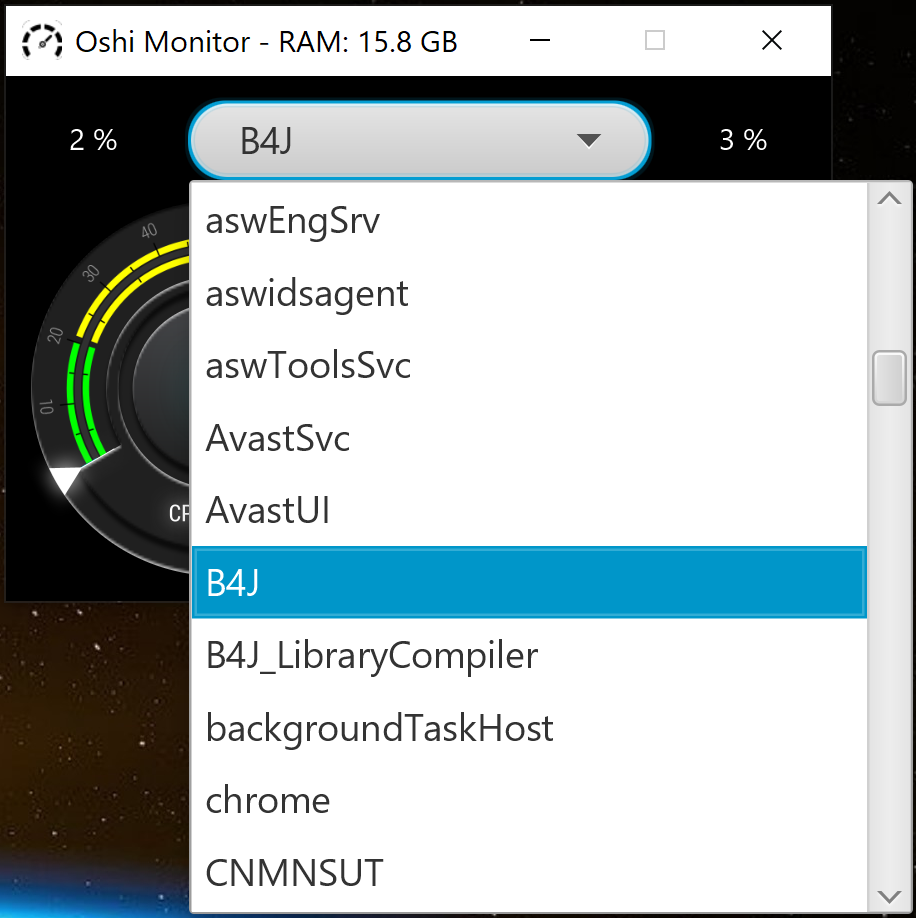Open the B4J process combo box
916x918 pixels.
pos(400,141)
